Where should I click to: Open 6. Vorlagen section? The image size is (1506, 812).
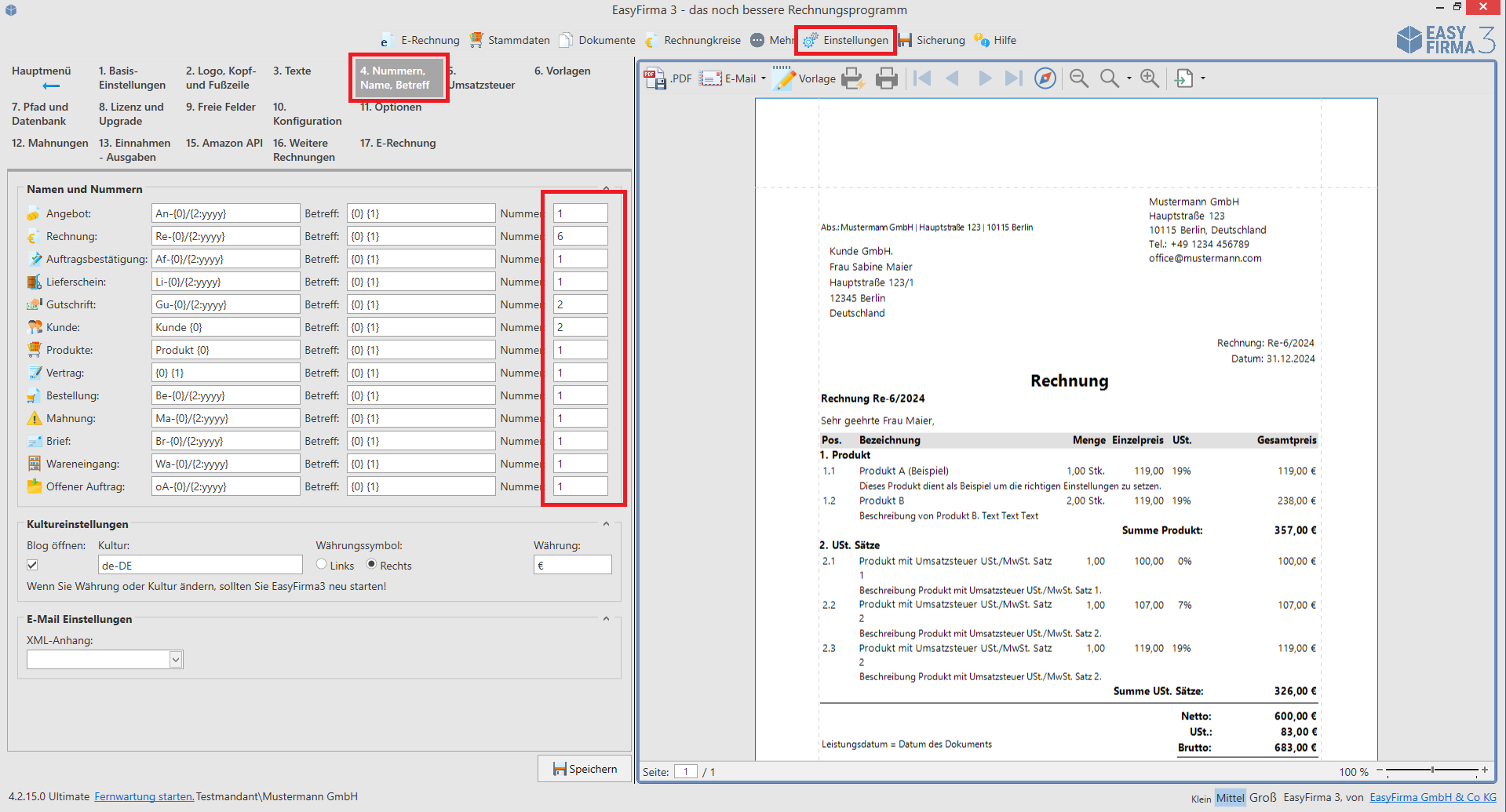[x=563, y=71]
